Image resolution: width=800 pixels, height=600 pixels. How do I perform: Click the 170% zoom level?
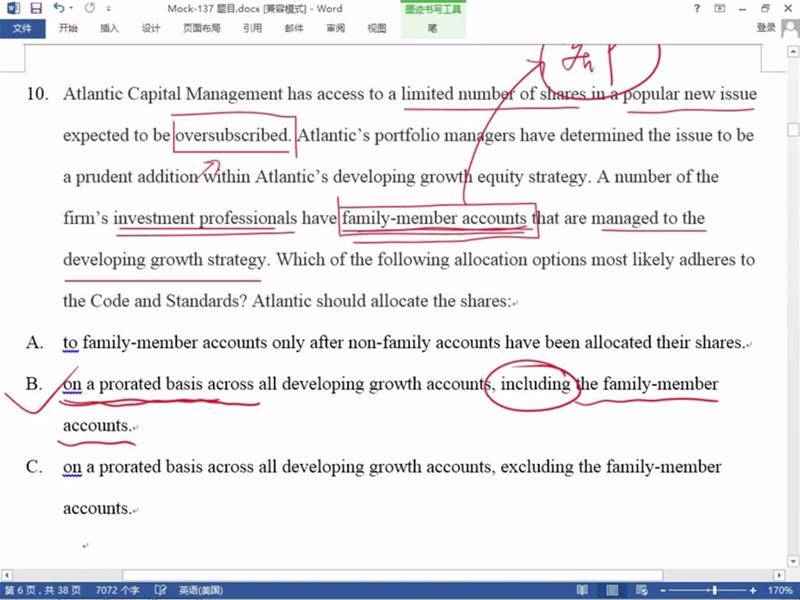(x=780, y=590)
